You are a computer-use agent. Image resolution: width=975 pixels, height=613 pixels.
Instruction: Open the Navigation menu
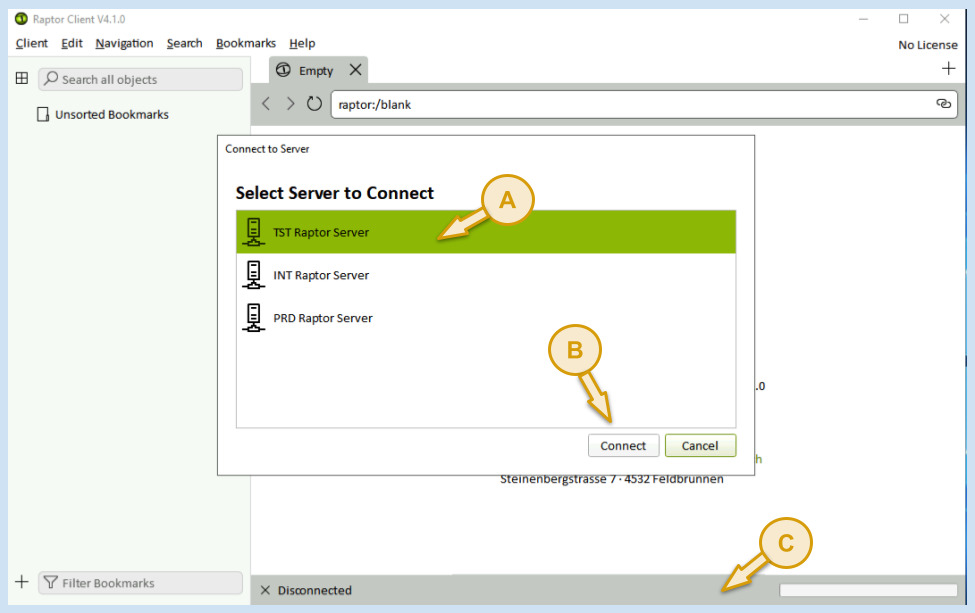coord(124,43)
